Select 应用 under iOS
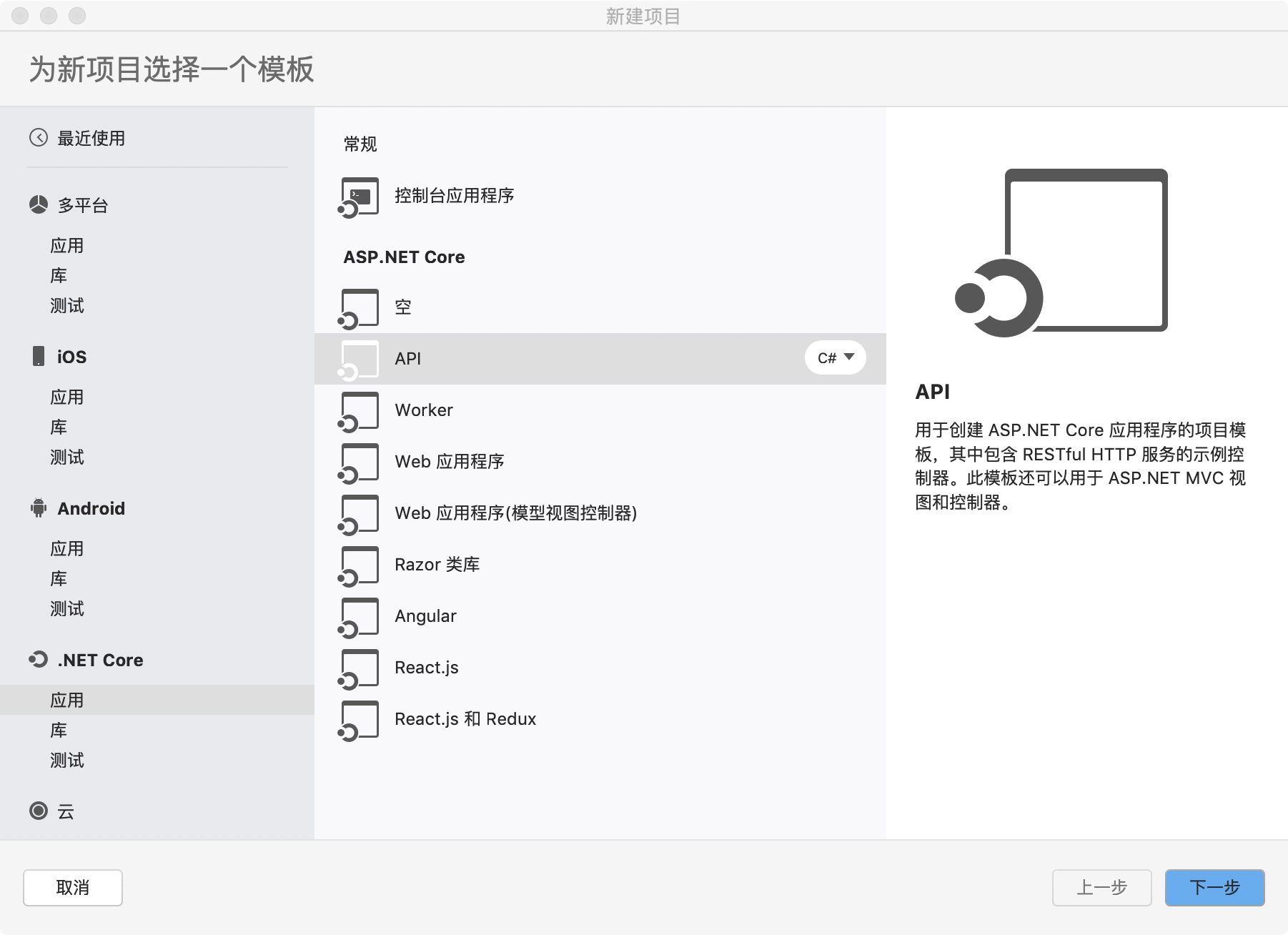The height and width of the screenshot is (935, 1288). point(67,397)
